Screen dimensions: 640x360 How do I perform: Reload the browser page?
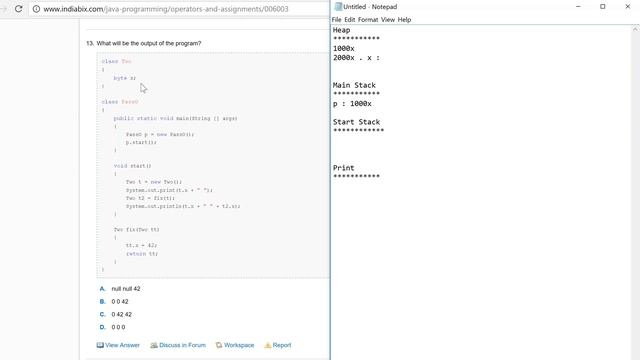pos(18,9)
